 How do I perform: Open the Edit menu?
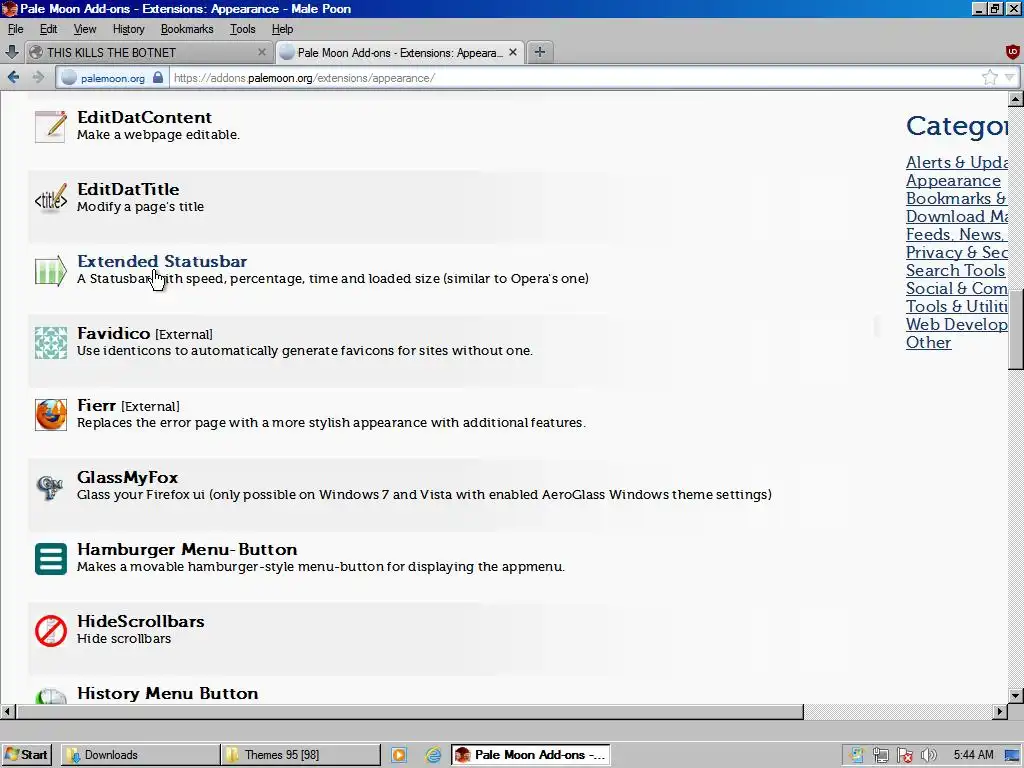48,29
